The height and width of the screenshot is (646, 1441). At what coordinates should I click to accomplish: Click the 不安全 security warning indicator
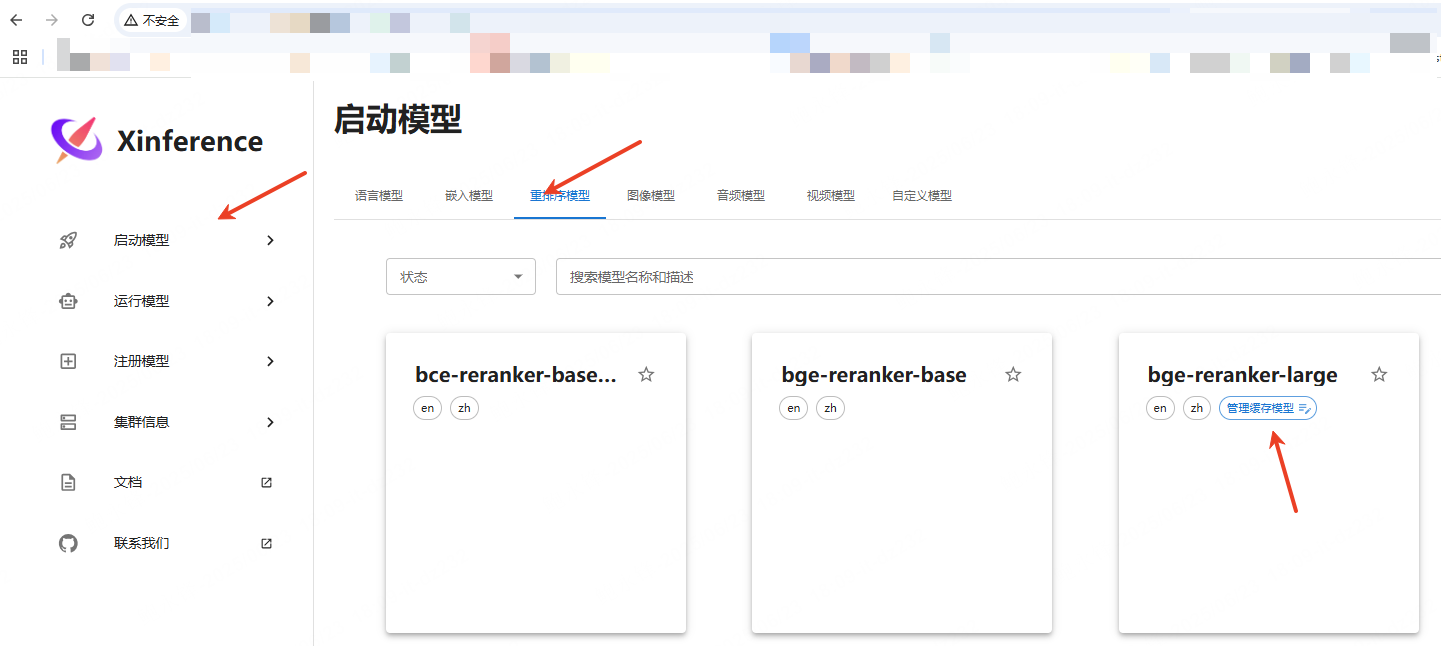pyautogui.click(x=152, y=20)
